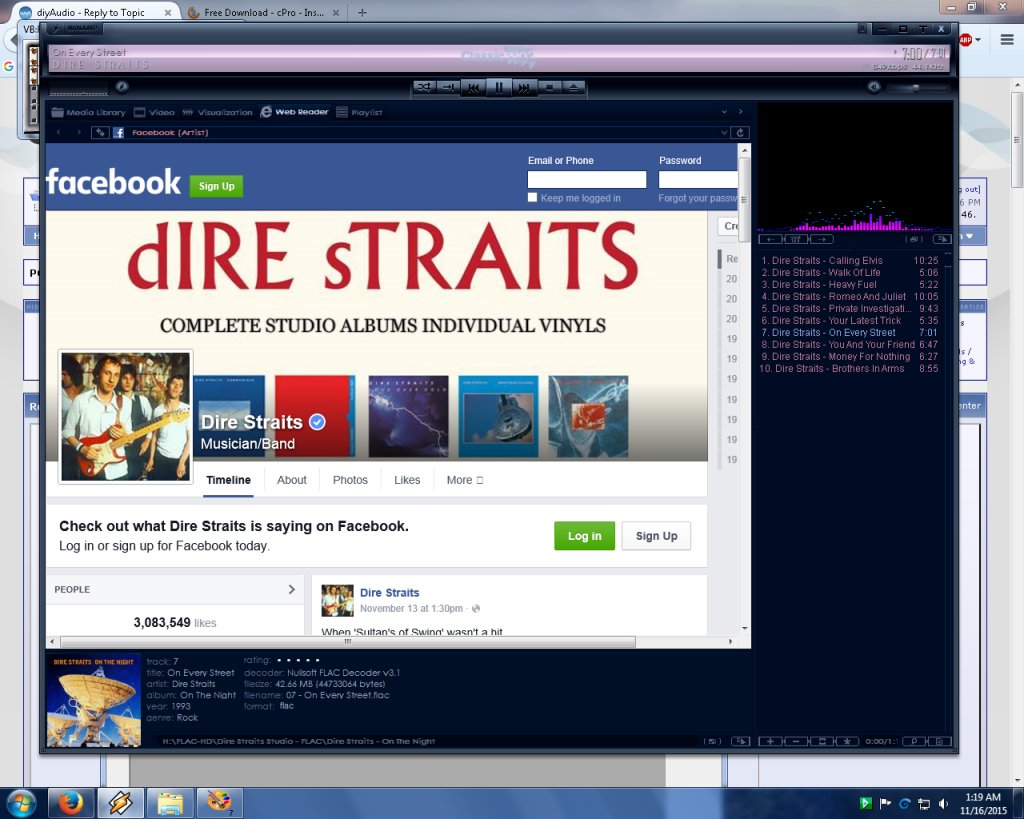Image resolution: width=1024 pixels, height=819 pixels.
Task: Click the green Sign Up header button
Action: [x=216, y=186]
